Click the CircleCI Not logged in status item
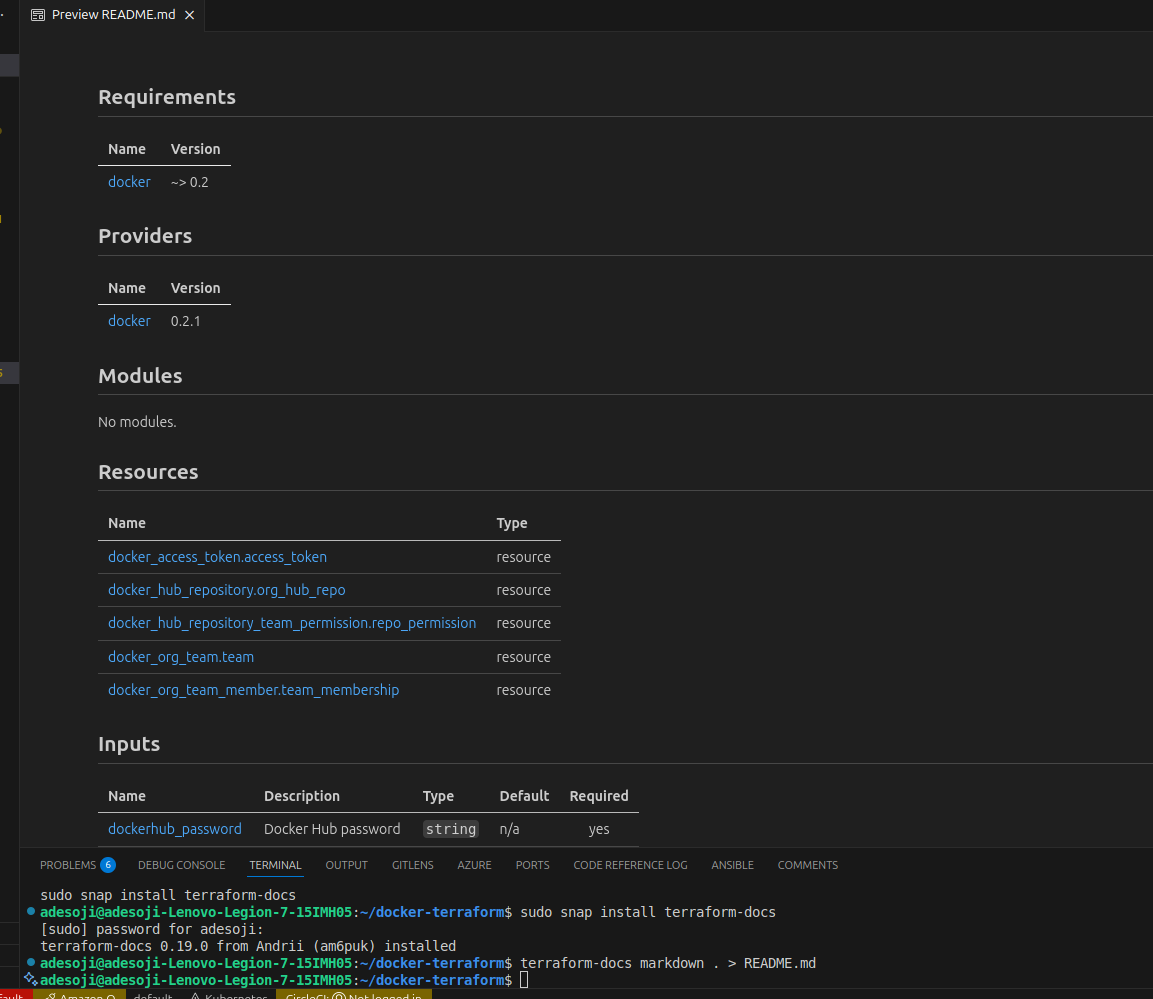Viewport: 1153px width, 999px height. click(x=354, y=996)
